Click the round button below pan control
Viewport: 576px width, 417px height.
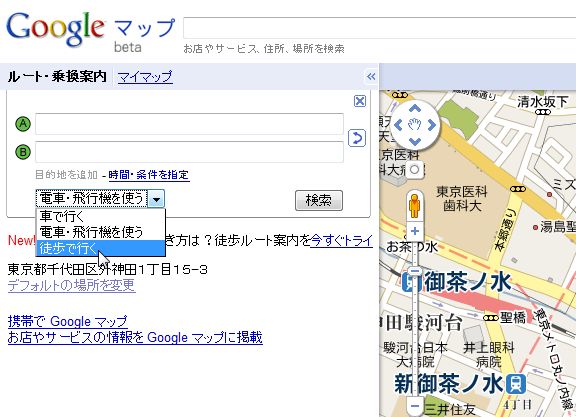414,170
